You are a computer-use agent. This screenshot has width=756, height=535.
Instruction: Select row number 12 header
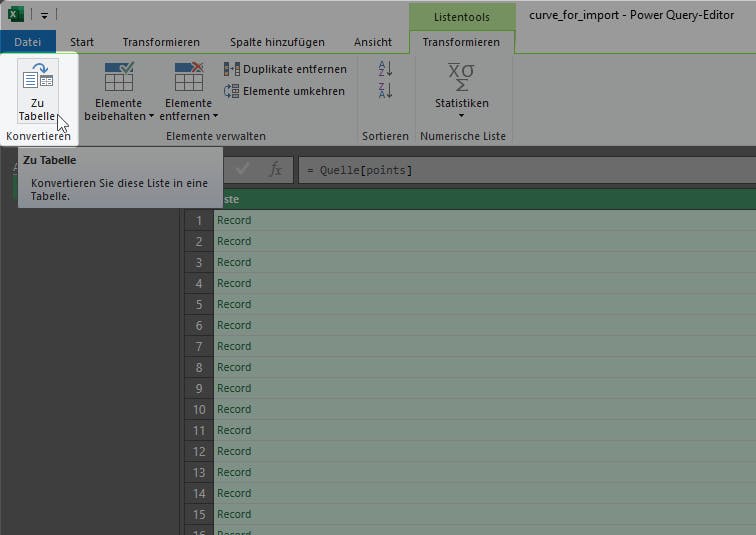(x=199, y=451)
